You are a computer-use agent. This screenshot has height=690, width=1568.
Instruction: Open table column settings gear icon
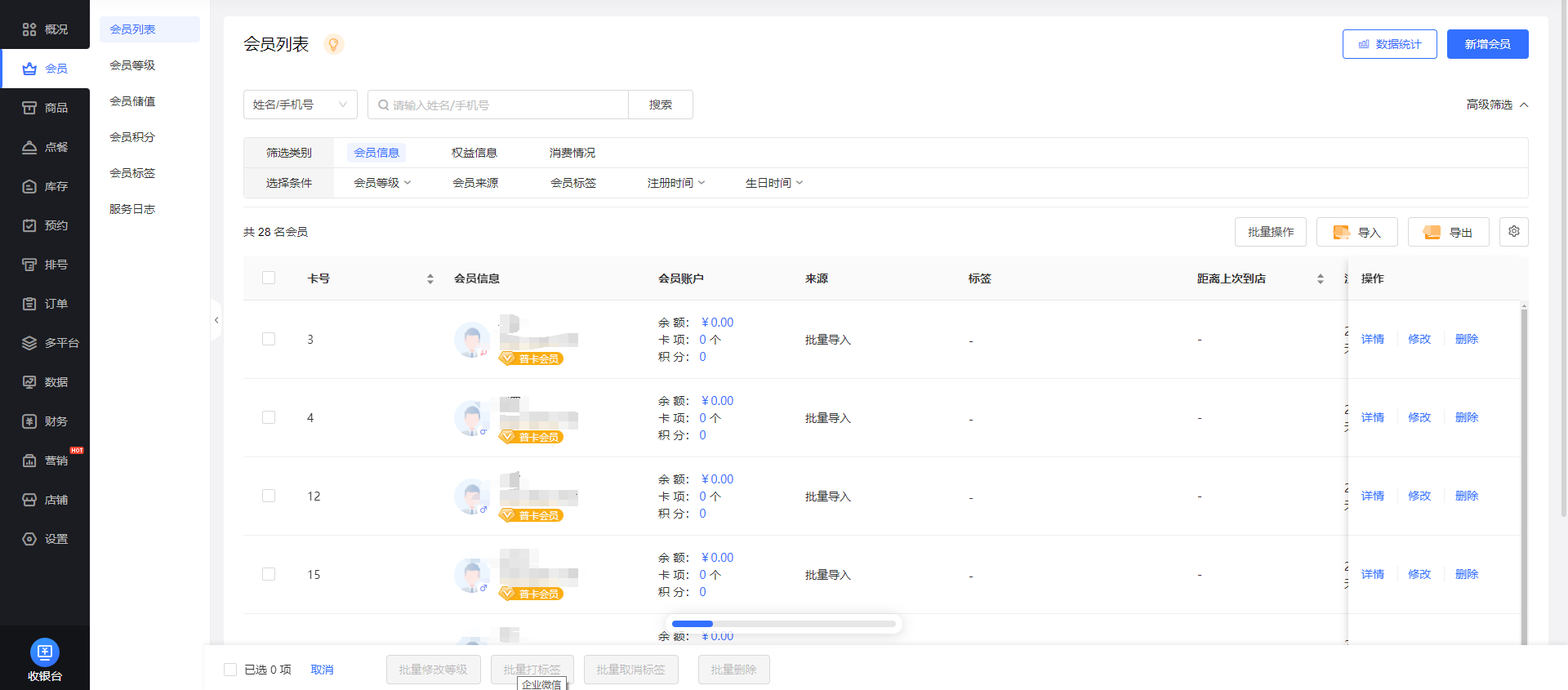coord(1513,232)
